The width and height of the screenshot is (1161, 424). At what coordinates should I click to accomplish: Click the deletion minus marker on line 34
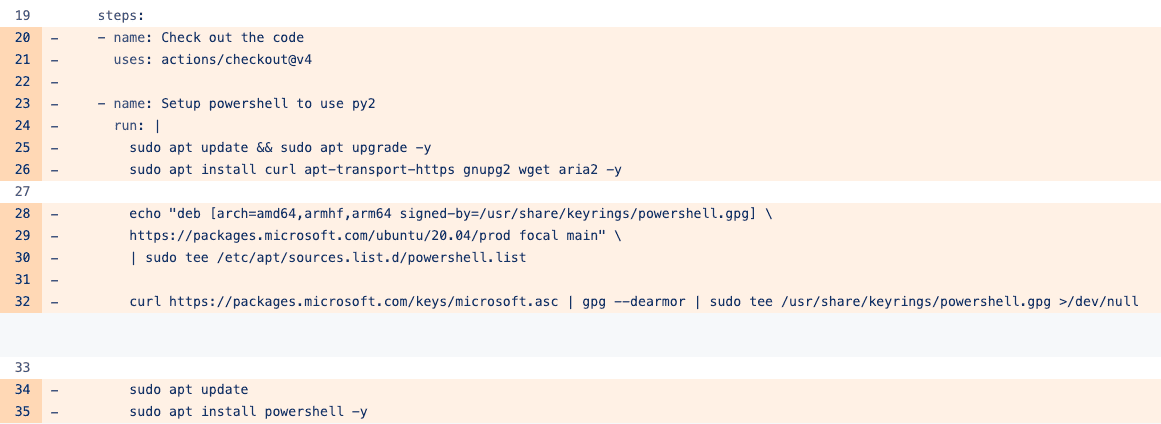click(53, 389)
